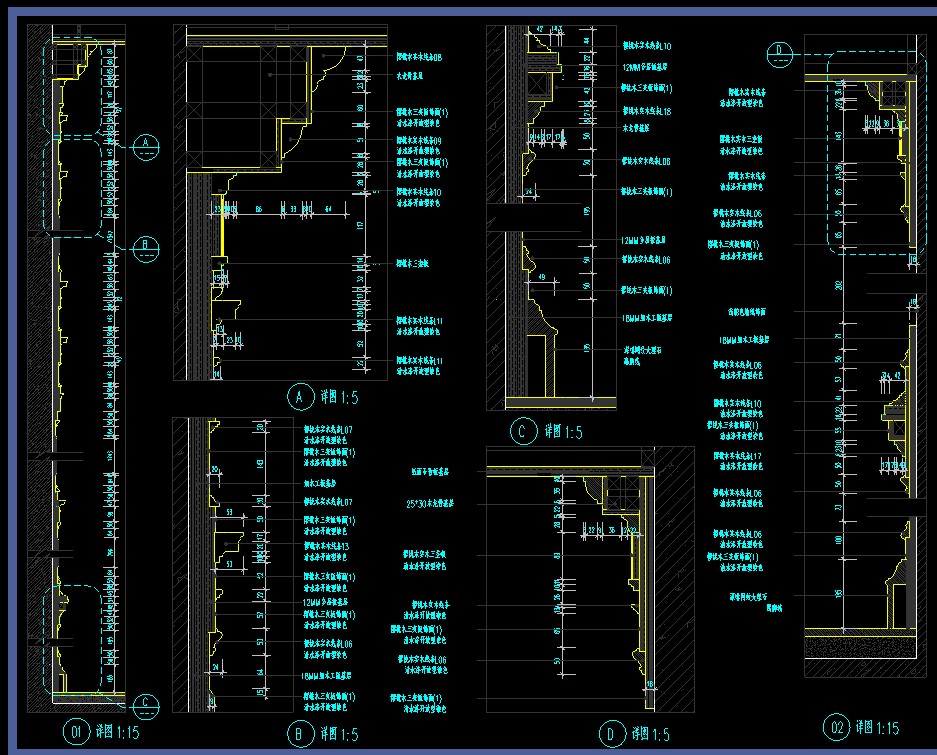Click the circled 01 detail title marker
The height and width of the screenshot is (755, 937).
coord(76,731)
